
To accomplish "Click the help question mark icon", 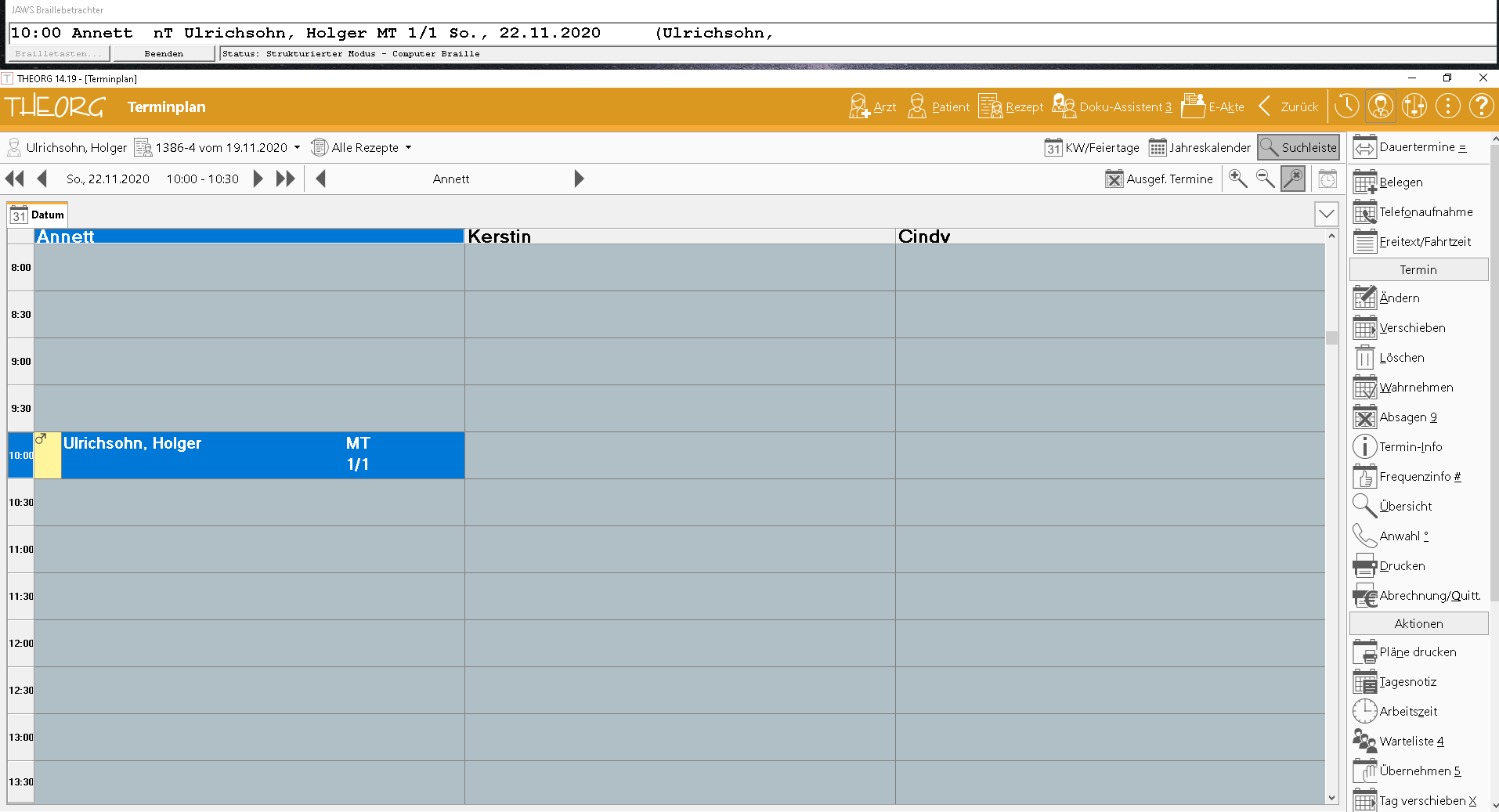I will click(x=1481, y=106).
